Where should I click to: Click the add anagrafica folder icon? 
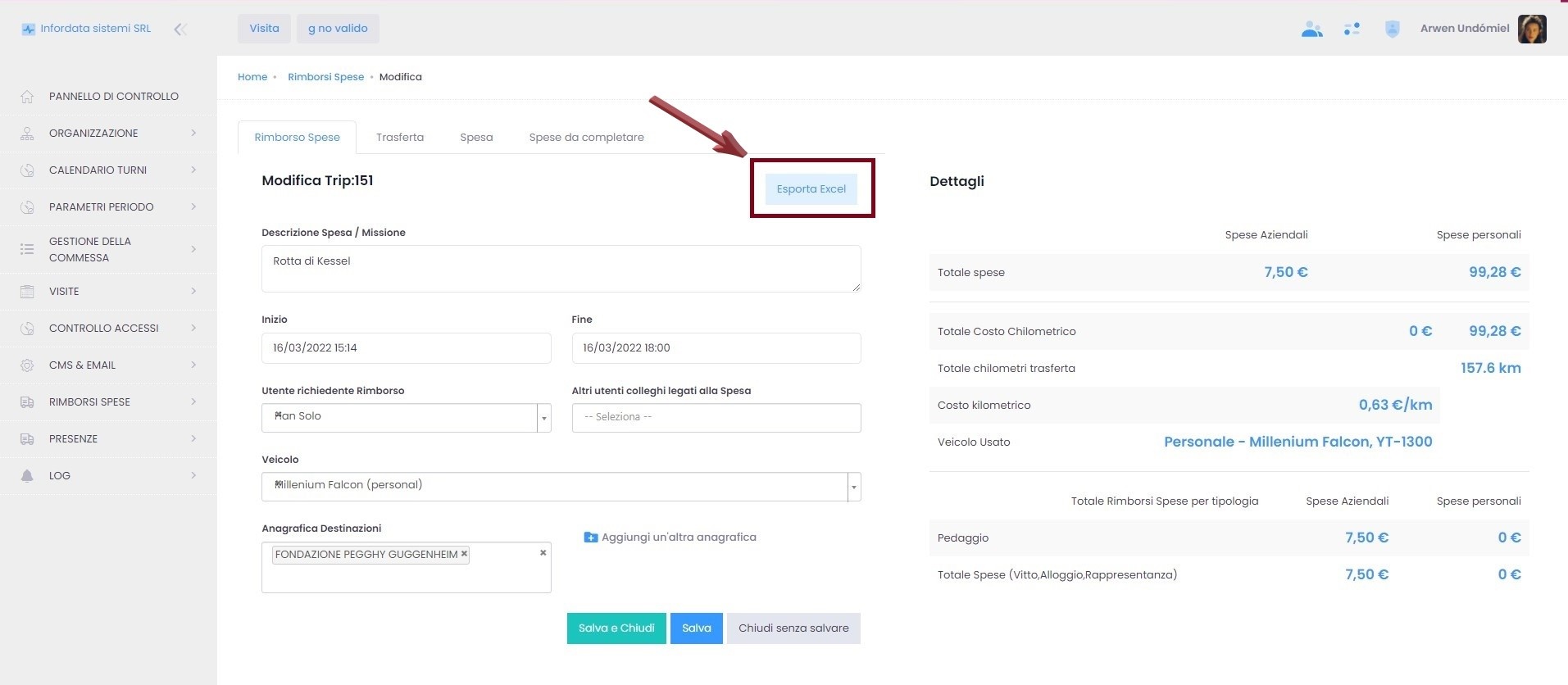(590, 538)
